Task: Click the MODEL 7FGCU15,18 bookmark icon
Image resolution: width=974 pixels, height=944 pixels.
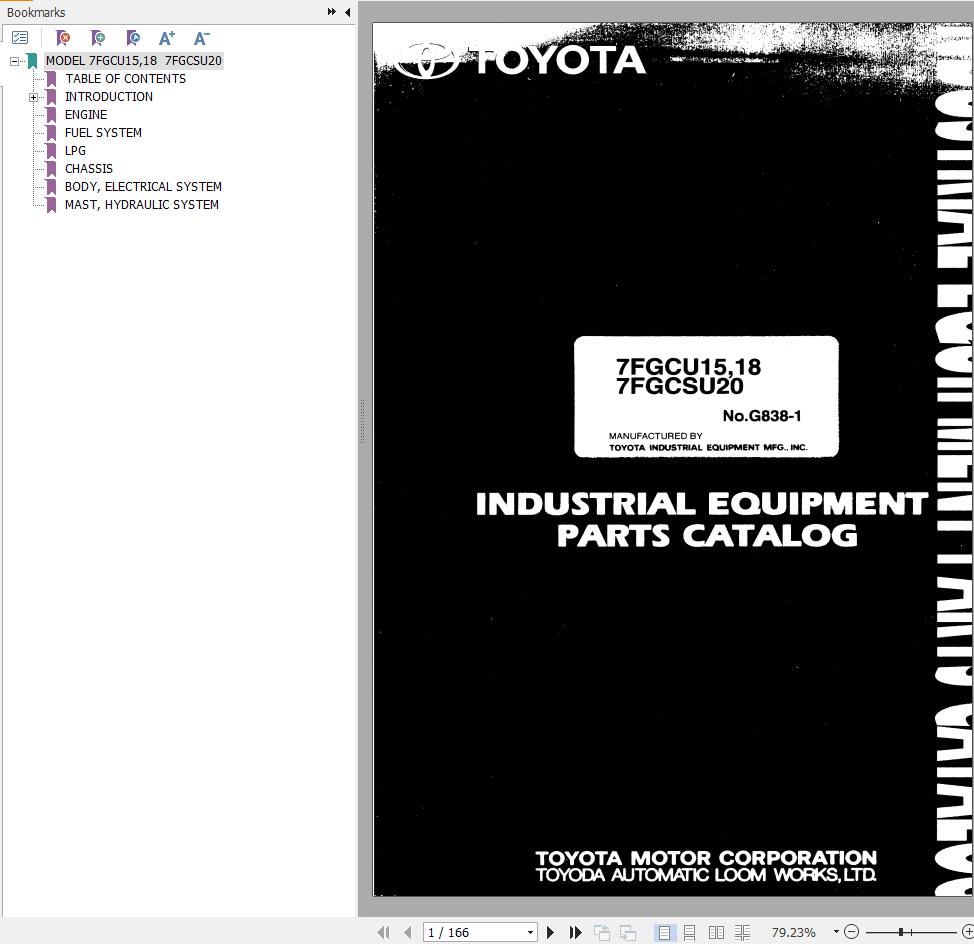Action: coord(32,61)
